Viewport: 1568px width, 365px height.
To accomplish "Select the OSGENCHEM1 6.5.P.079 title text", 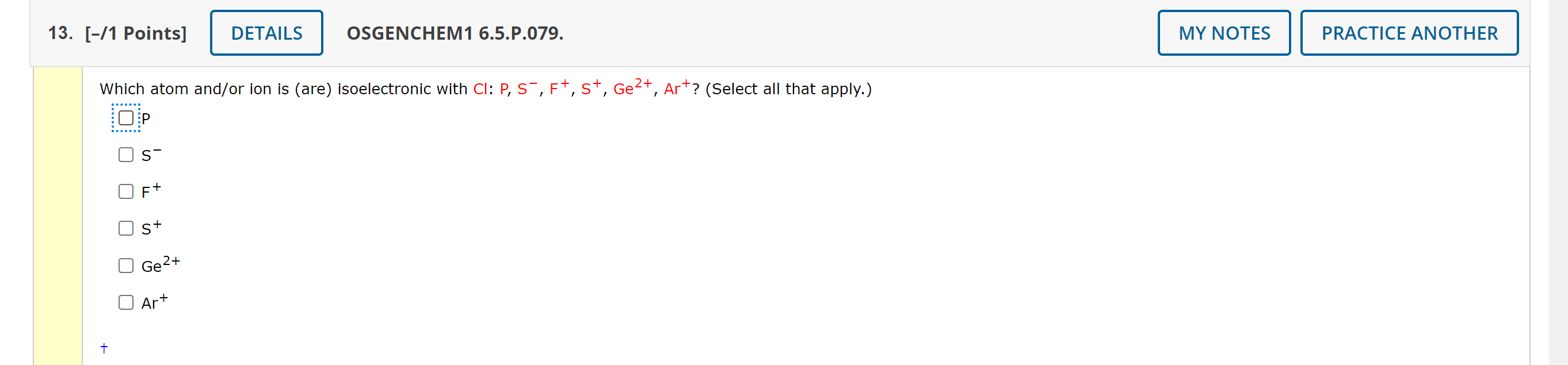I will (x=455, y=34).
